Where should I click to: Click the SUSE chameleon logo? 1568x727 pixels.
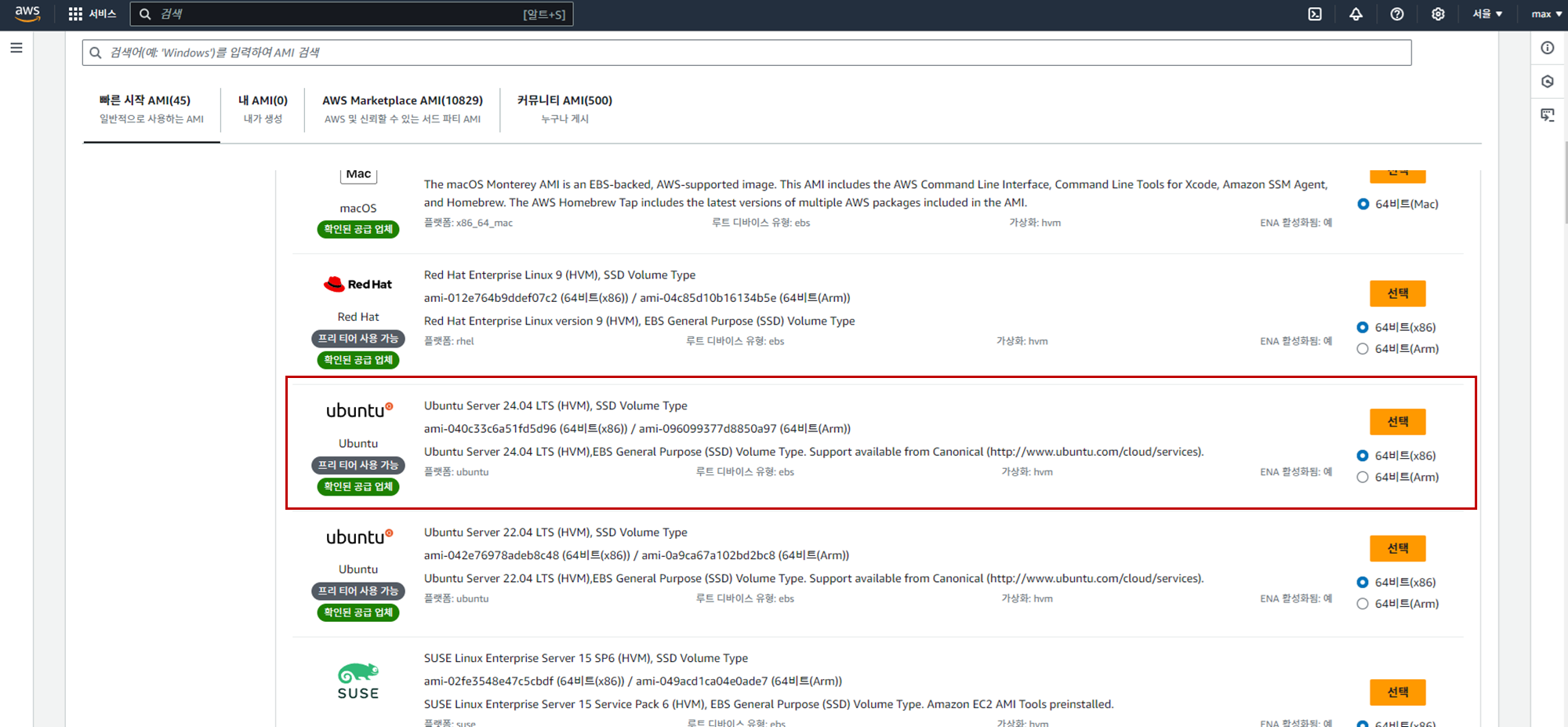coord(358,682)
